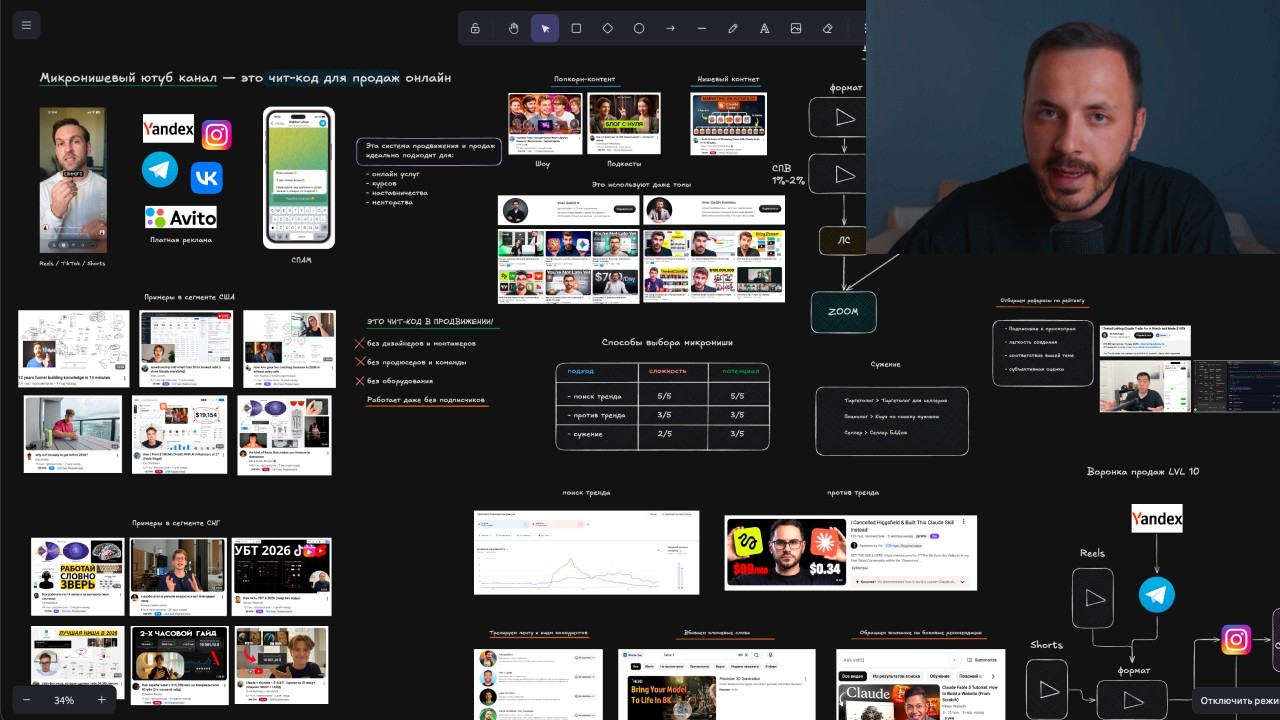Zoom out with the minus button
Screen dimensions: 1280x720
(27, 700)
